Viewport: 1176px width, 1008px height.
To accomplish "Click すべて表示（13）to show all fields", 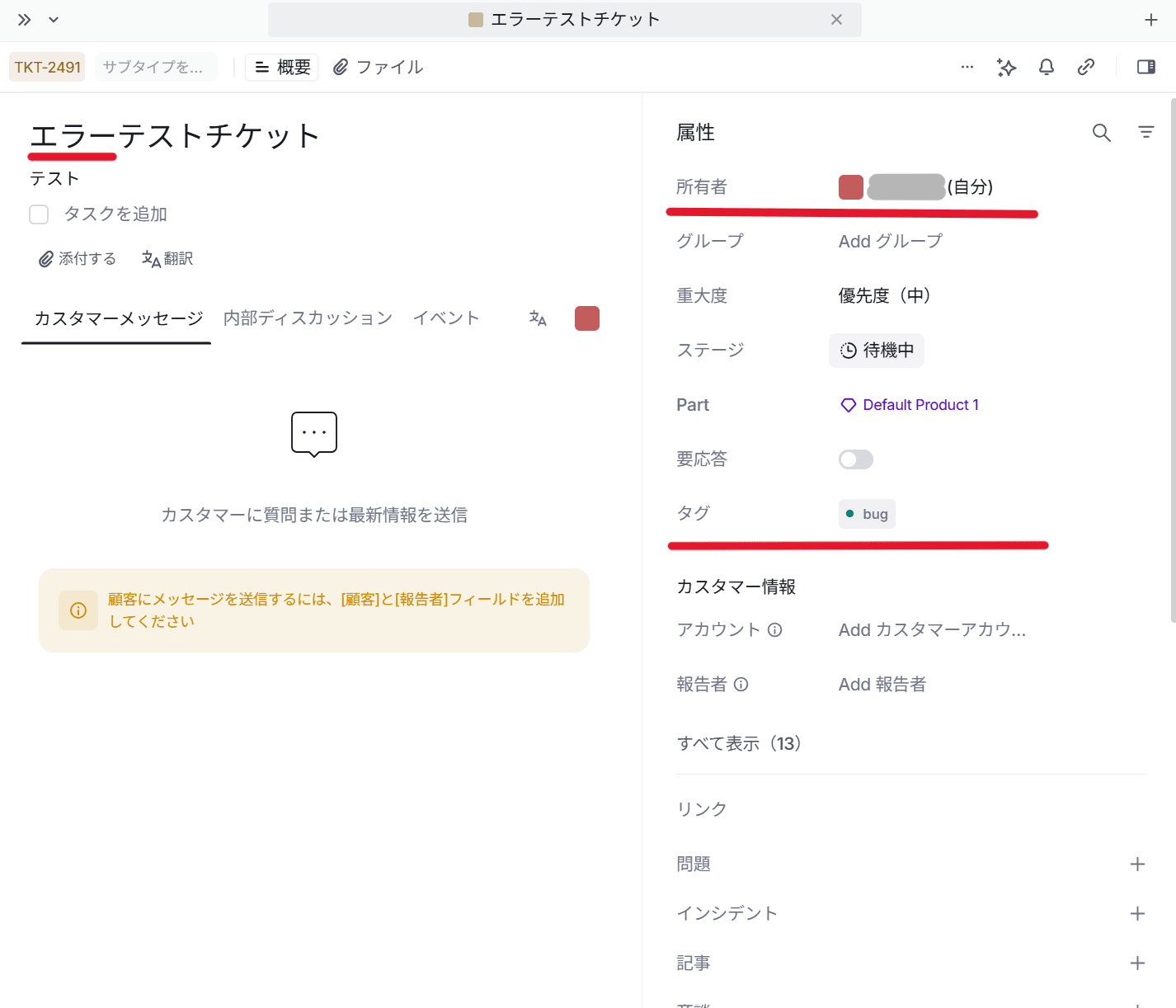I will click(x=739, y=742).
